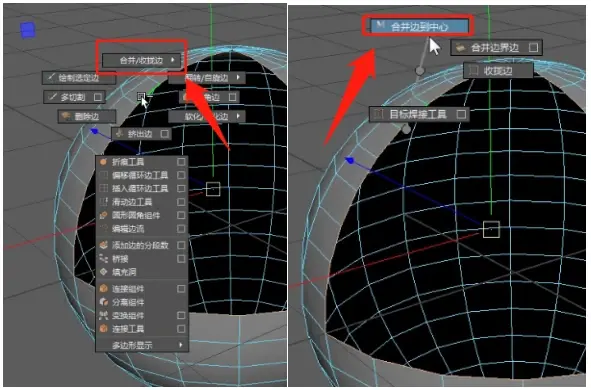The height and width of the screenshot is (390, 591).
Task: Click the 多切割 knife icon
Action: coord(53,97)
